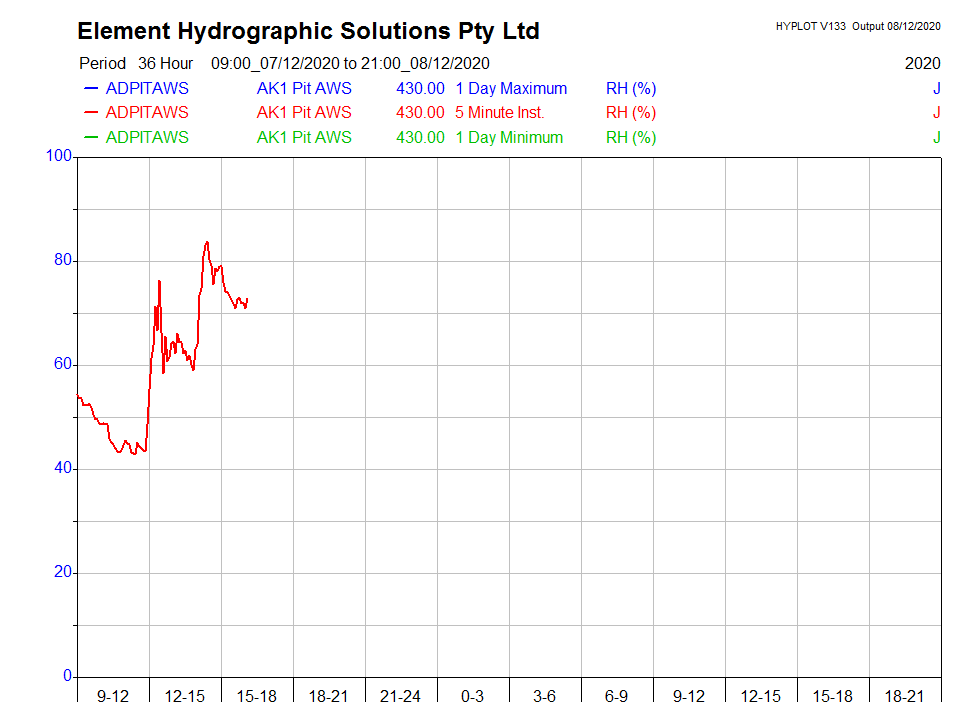The width and height of the screenshot is (968, 726).
Task: Click the "1 Day Minimum" legend text
Action: pyautogui.click(x=509, y=138)
